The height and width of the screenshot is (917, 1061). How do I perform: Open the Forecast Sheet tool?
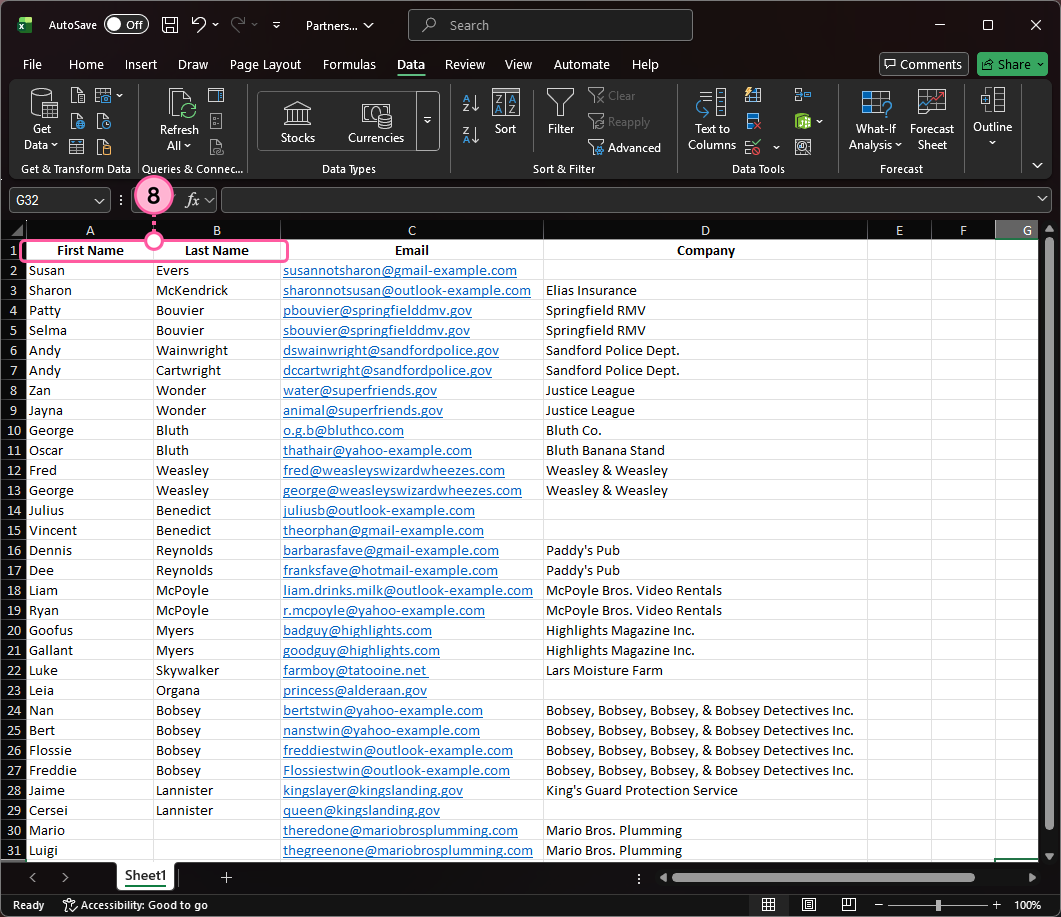(931, 118)
